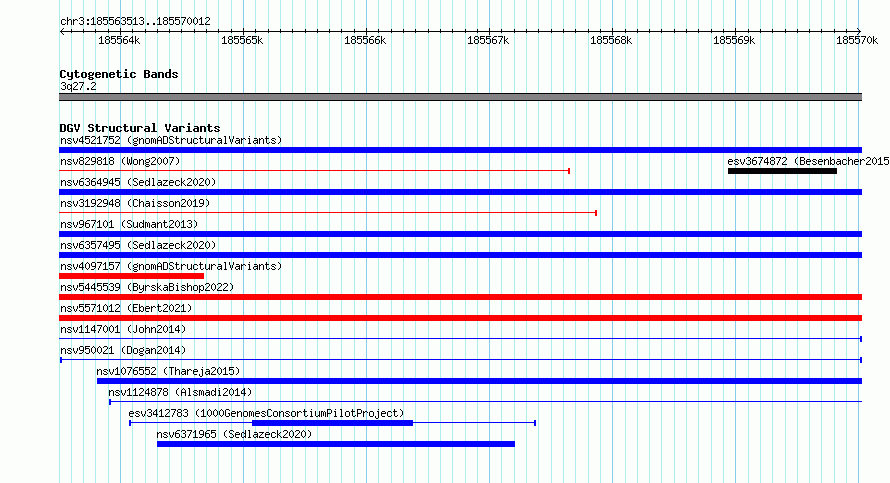
Task: Select the 3q27.2 band label
Action: pos(78,86)
